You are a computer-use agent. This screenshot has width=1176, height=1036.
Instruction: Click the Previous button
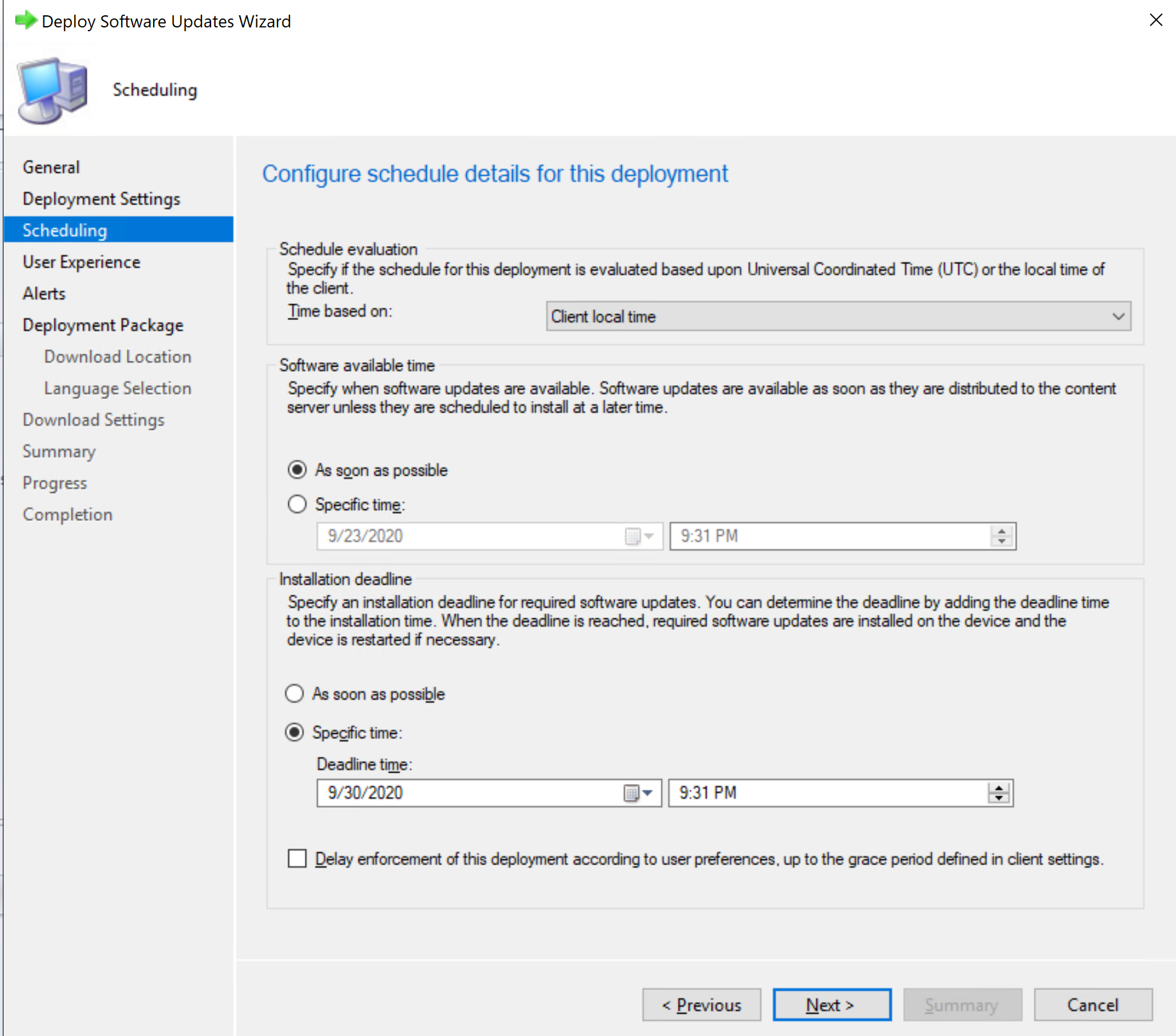(701, 1005)
